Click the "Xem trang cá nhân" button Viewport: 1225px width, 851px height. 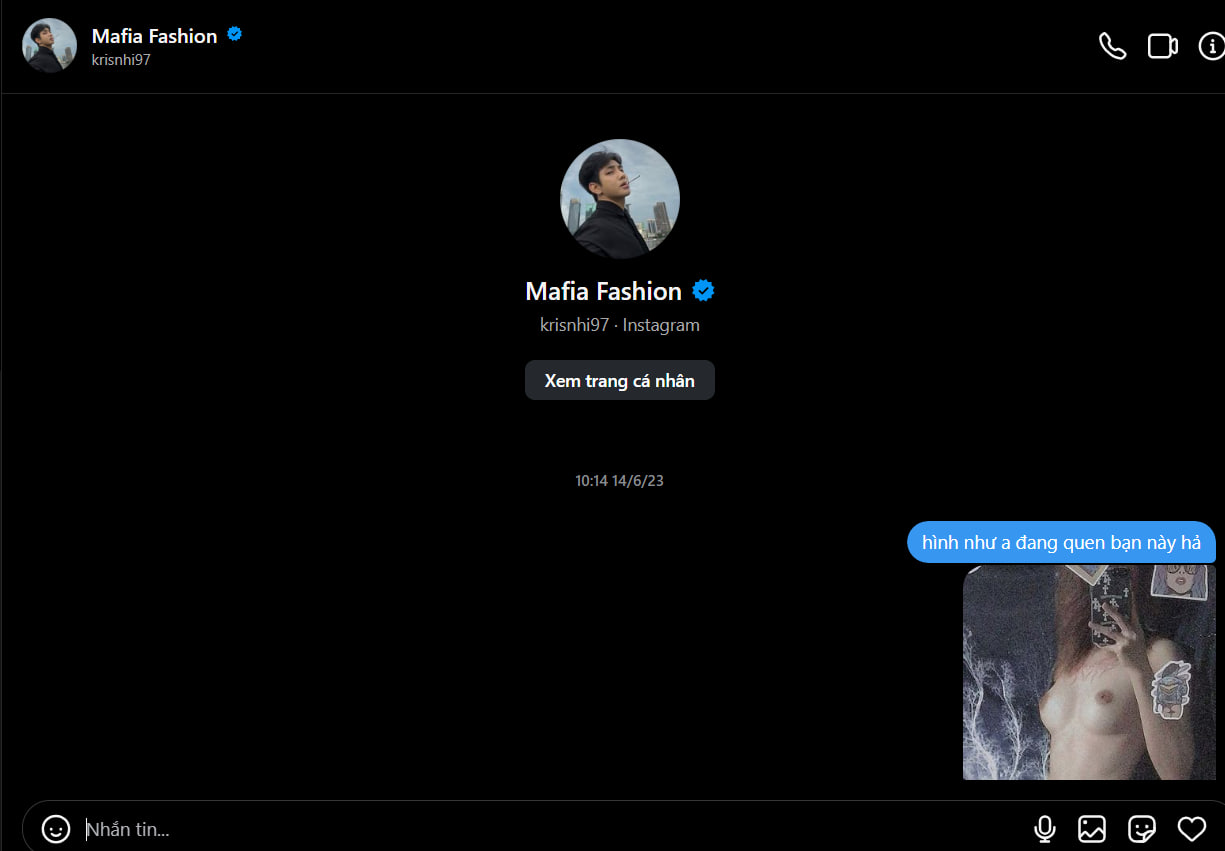pyautogui.click(x=619, y=381)
